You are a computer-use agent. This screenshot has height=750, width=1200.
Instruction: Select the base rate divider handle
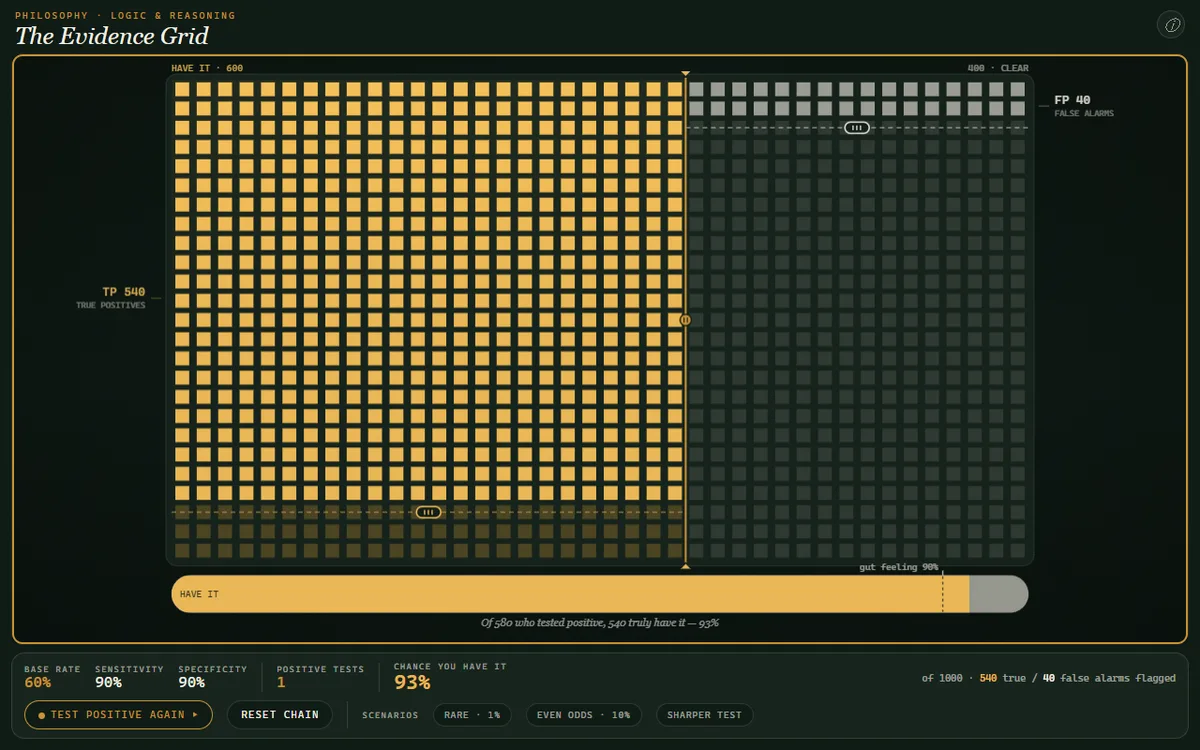(685, 320)
